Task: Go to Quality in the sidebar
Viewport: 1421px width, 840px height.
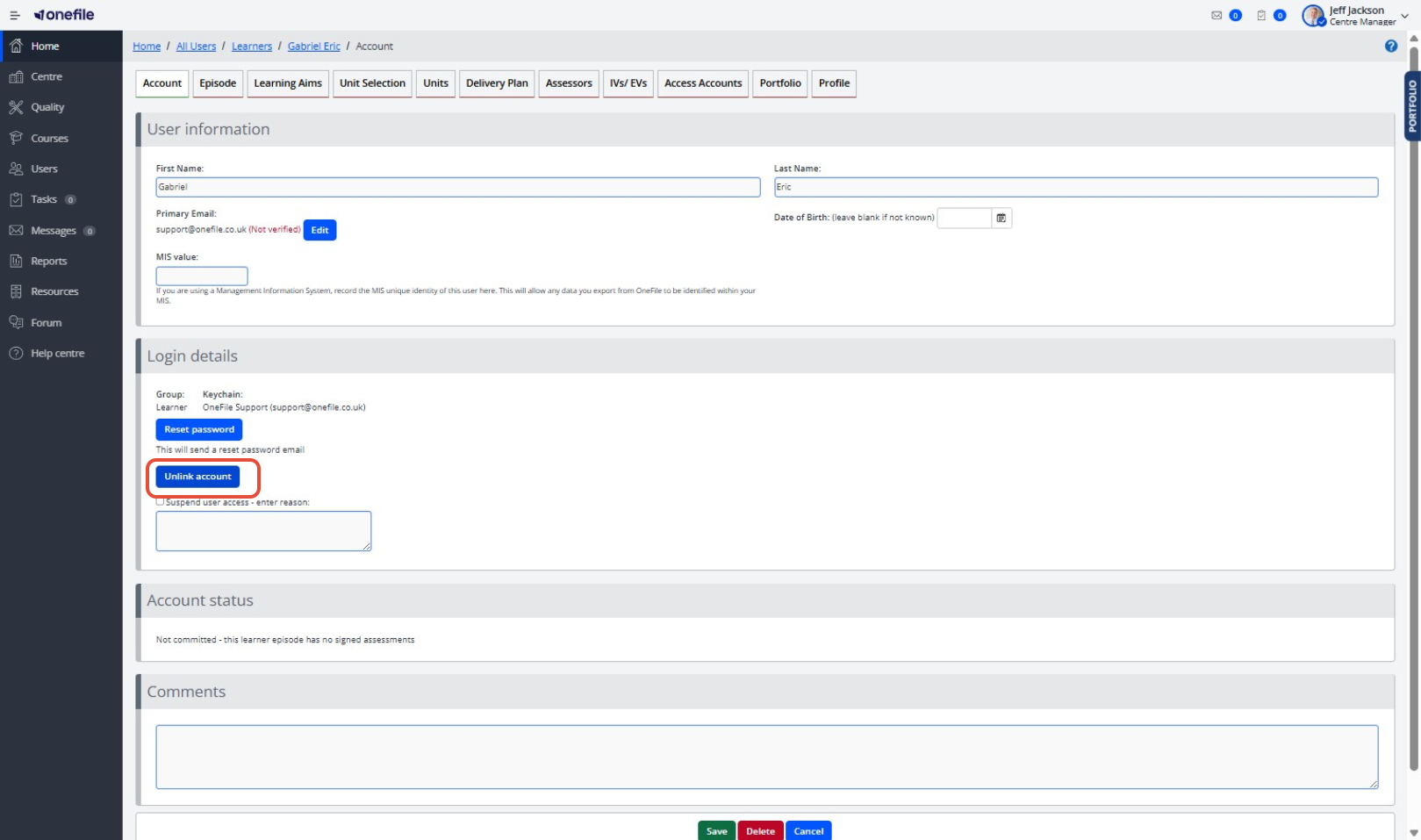Action: [61, 107]
